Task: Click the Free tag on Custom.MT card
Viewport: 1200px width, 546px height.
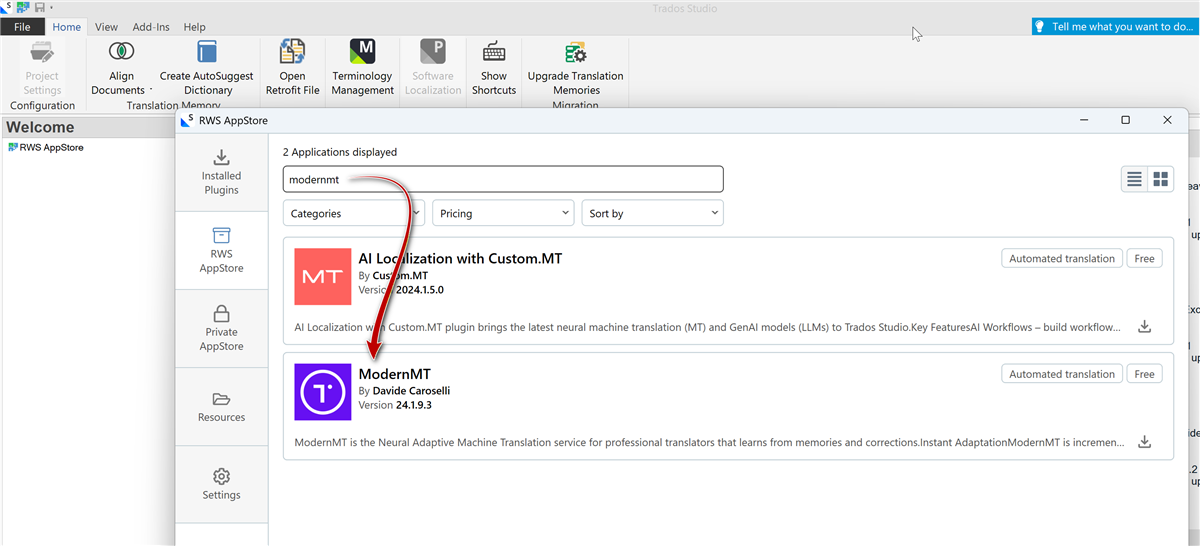Action: (1145, 258)
